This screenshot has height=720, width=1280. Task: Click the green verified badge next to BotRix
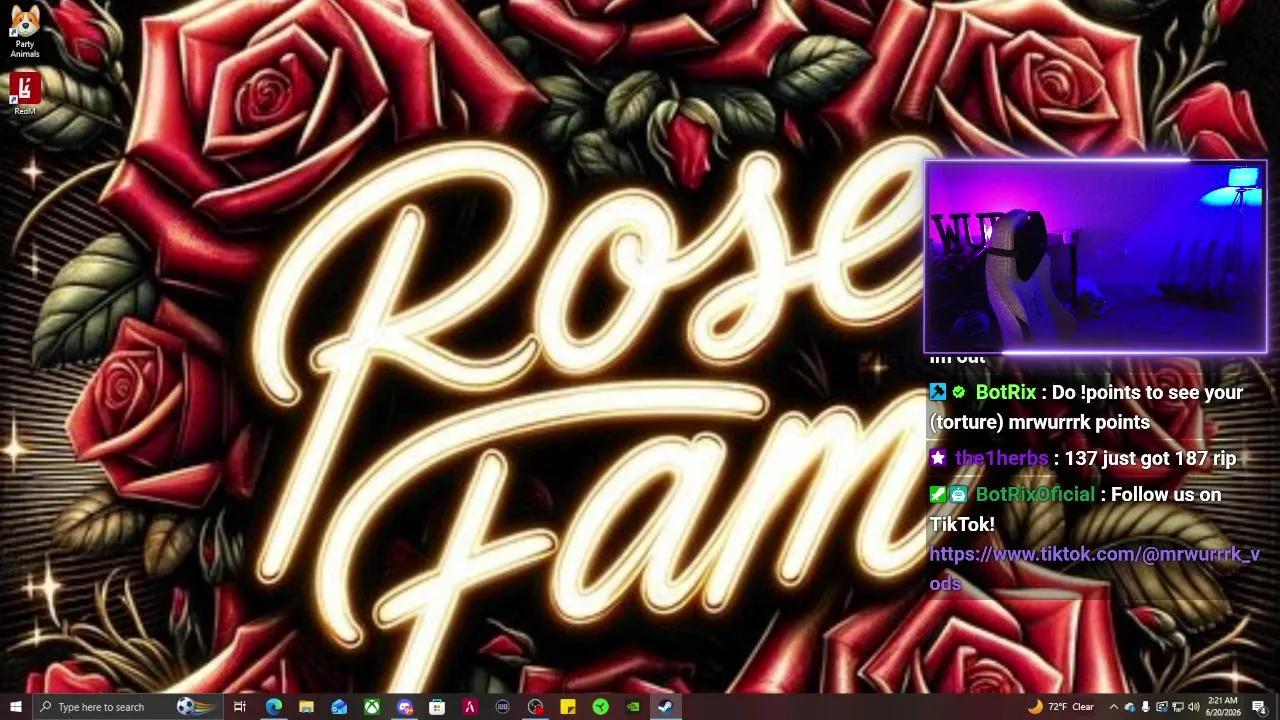(x=959, y=393)
